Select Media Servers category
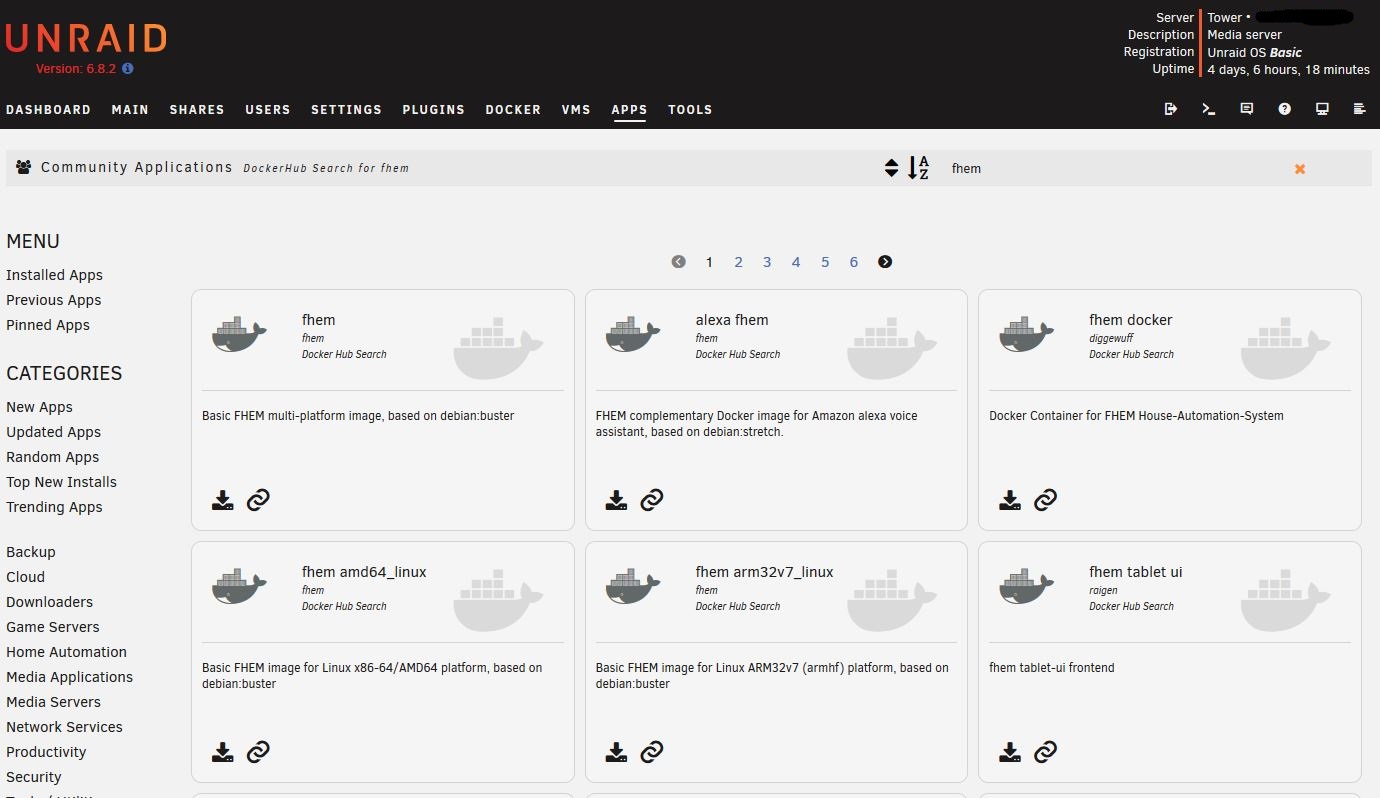The image size is (1380, 798). point(53,702)
